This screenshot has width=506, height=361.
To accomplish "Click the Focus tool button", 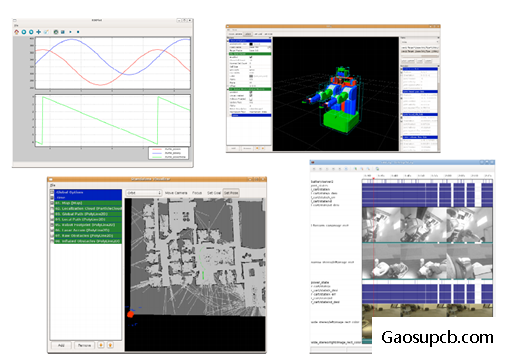I will click(197, 193).
